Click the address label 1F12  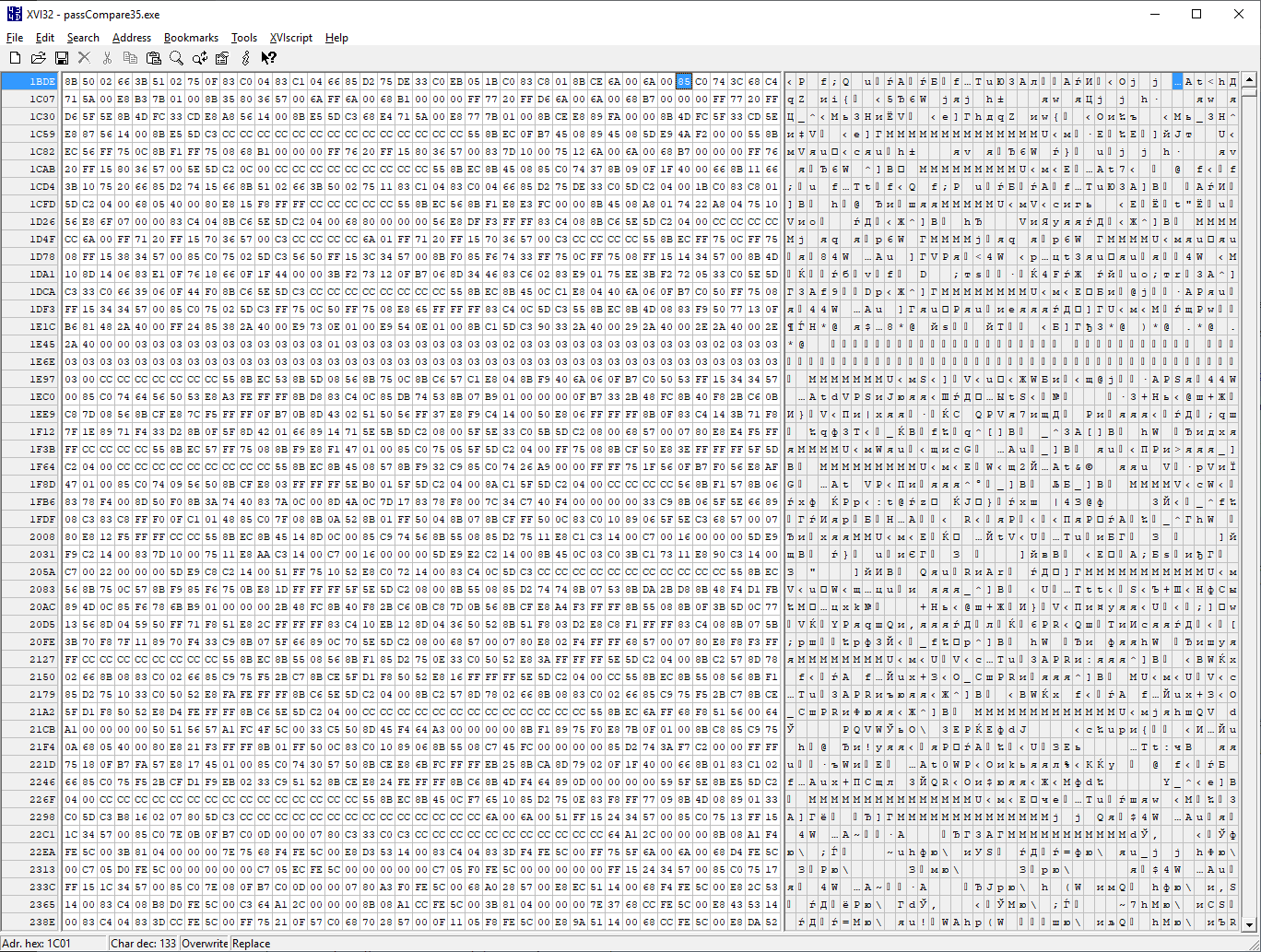click(42, 431)
